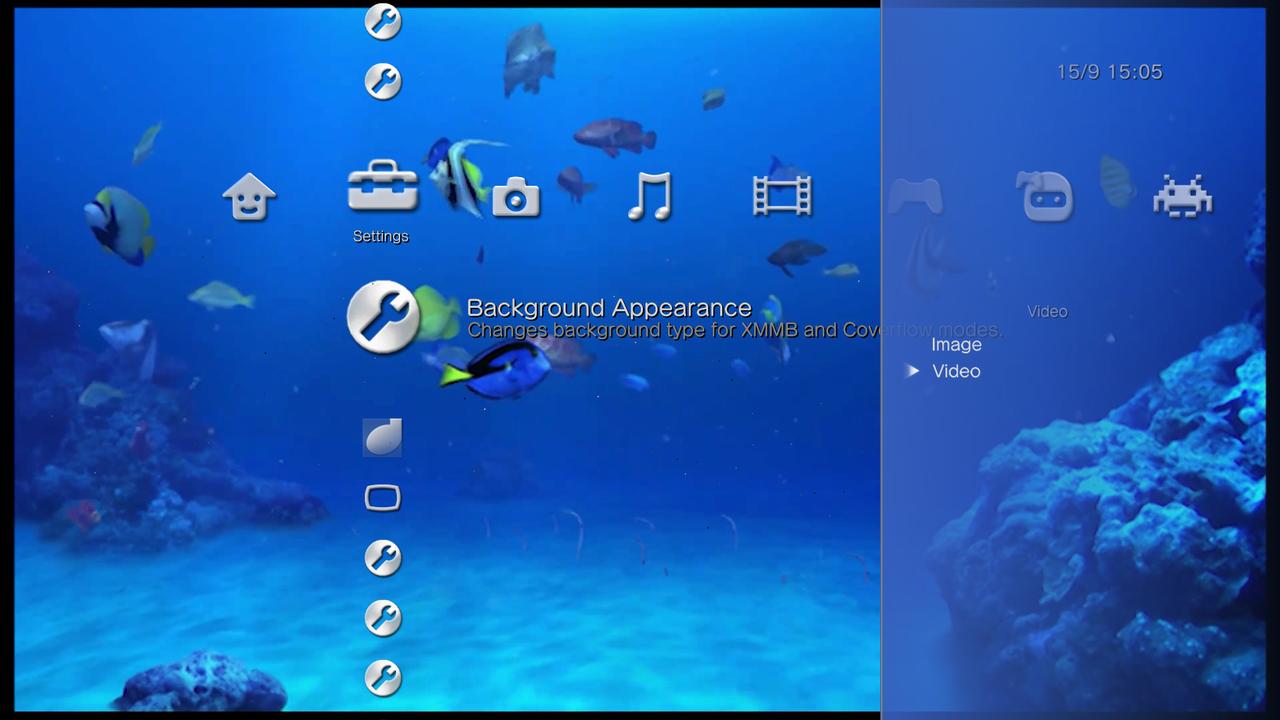
Task: Select the topmost wrench setting icon
Action: (383, 21)
